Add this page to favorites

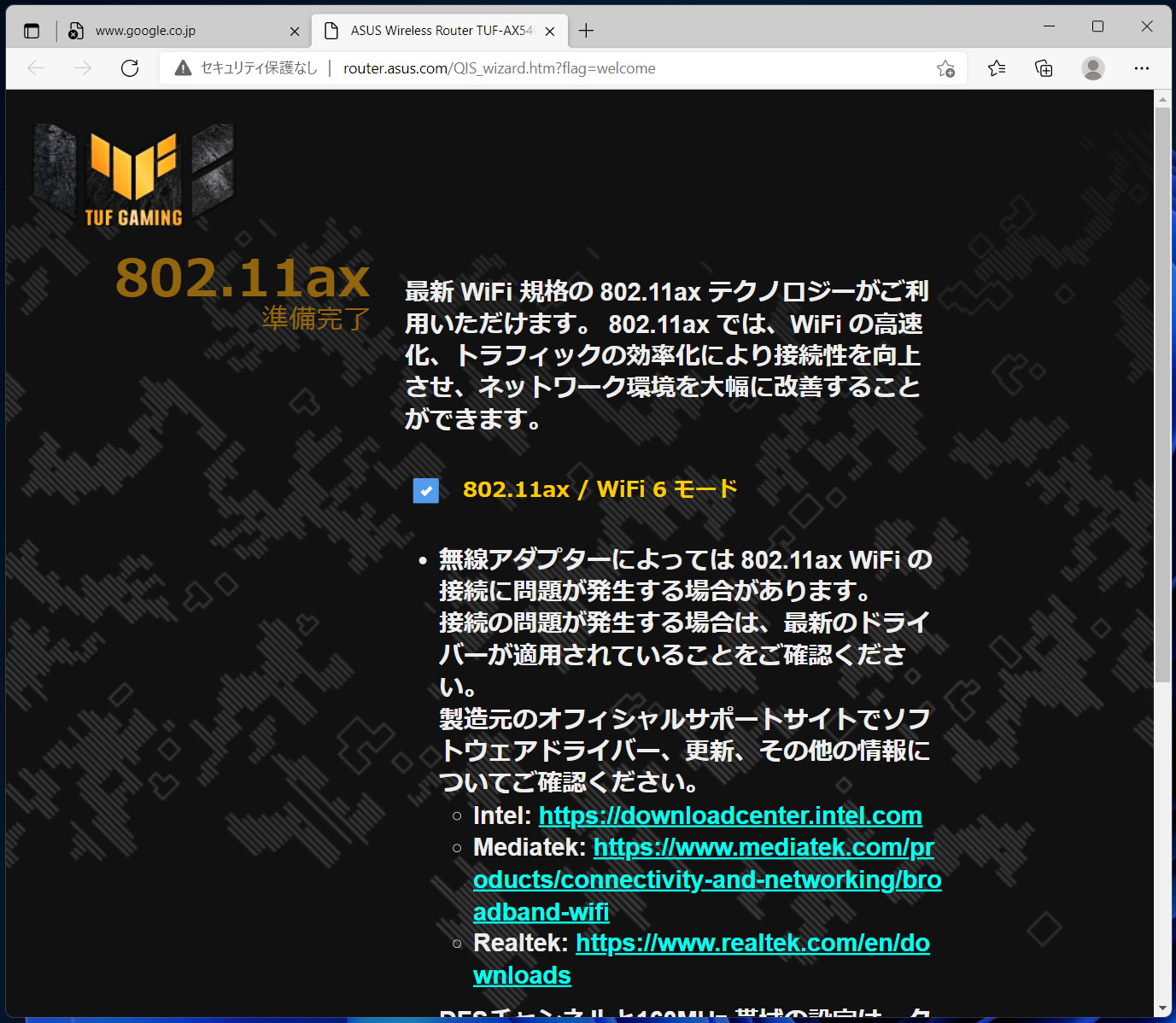[x=945, y=68]
